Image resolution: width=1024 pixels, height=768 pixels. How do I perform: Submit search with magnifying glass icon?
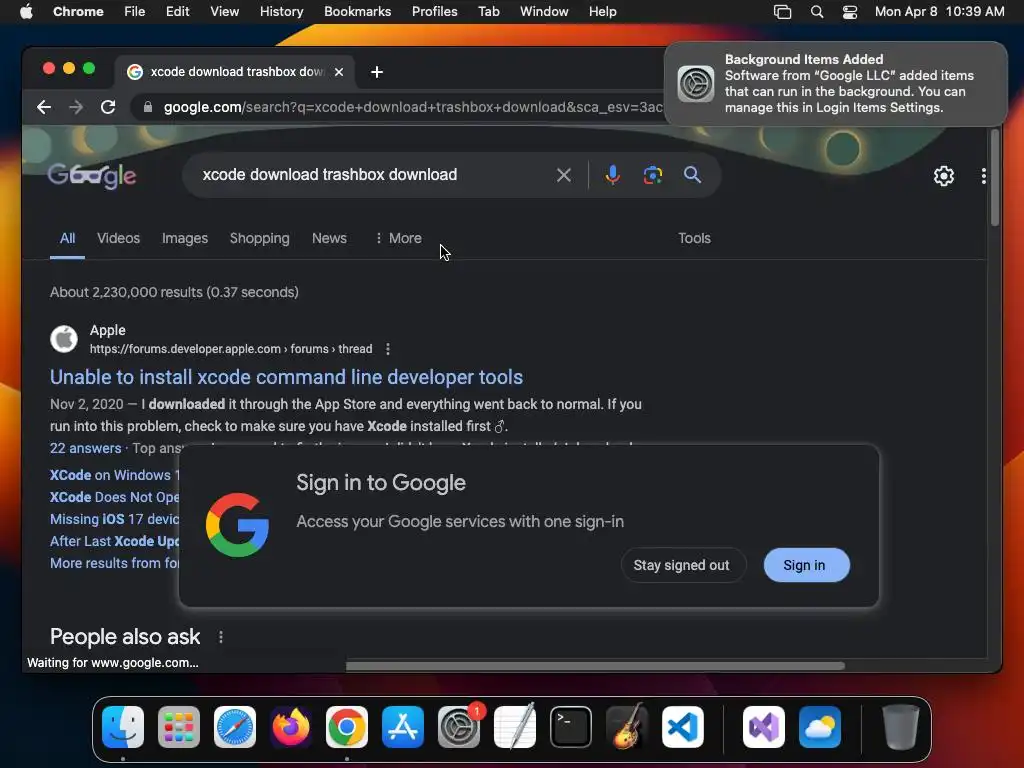coord(692,175)
